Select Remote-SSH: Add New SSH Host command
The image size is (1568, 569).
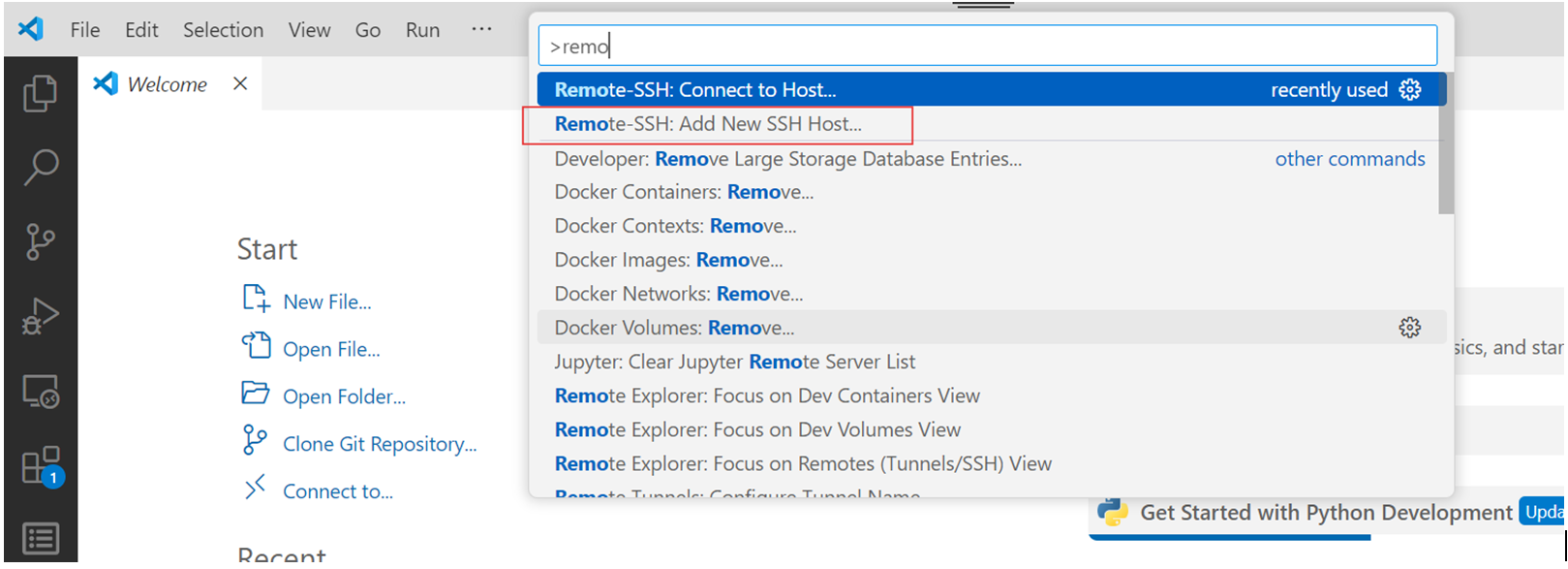708,124
